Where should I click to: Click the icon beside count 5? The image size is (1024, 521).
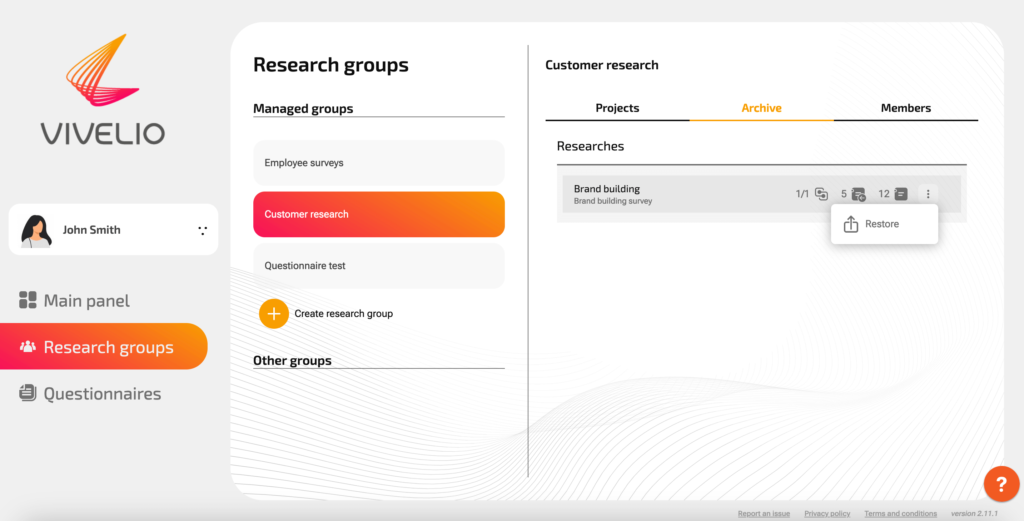(858, 194)
